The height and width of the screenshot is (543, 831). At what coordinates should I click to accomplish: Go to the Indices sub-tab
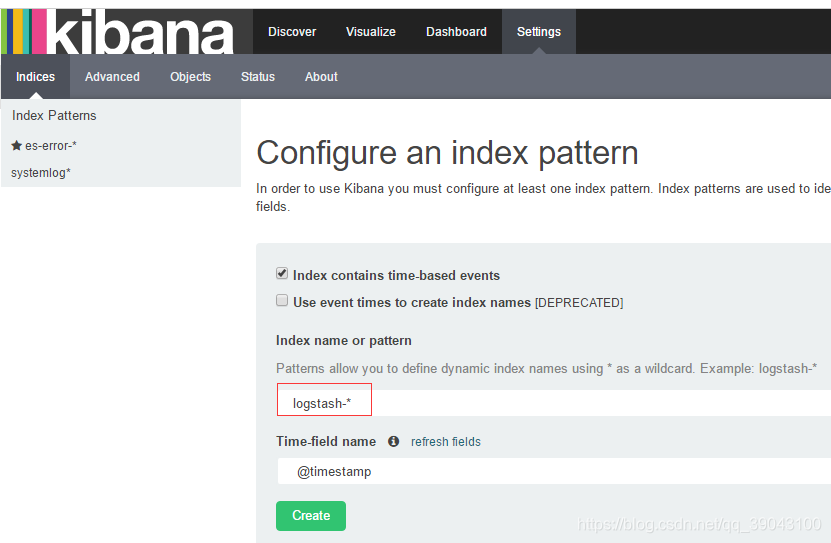pos(36,77)
